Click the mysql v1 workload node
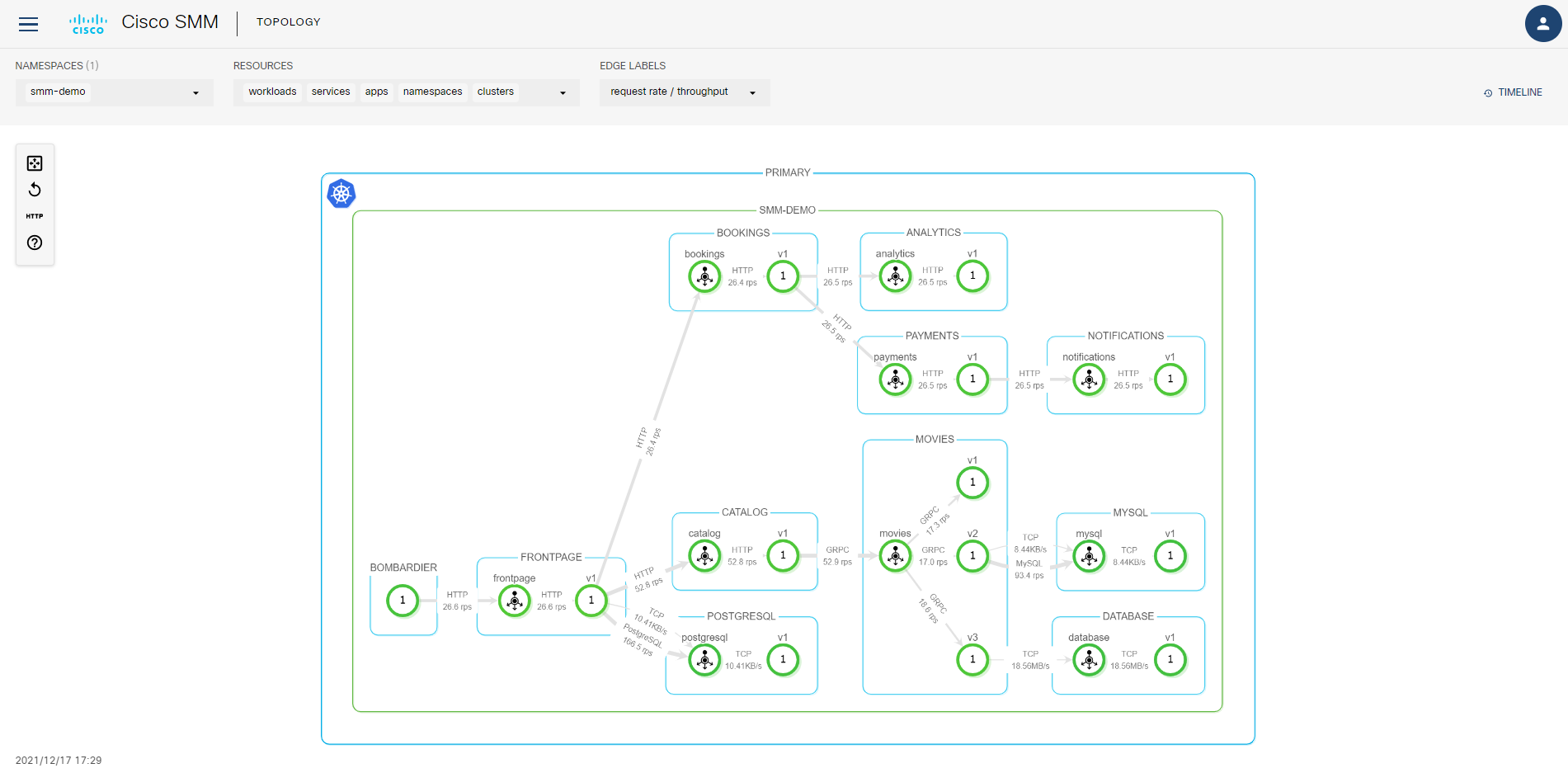1568x773 pixels. 1170,556
